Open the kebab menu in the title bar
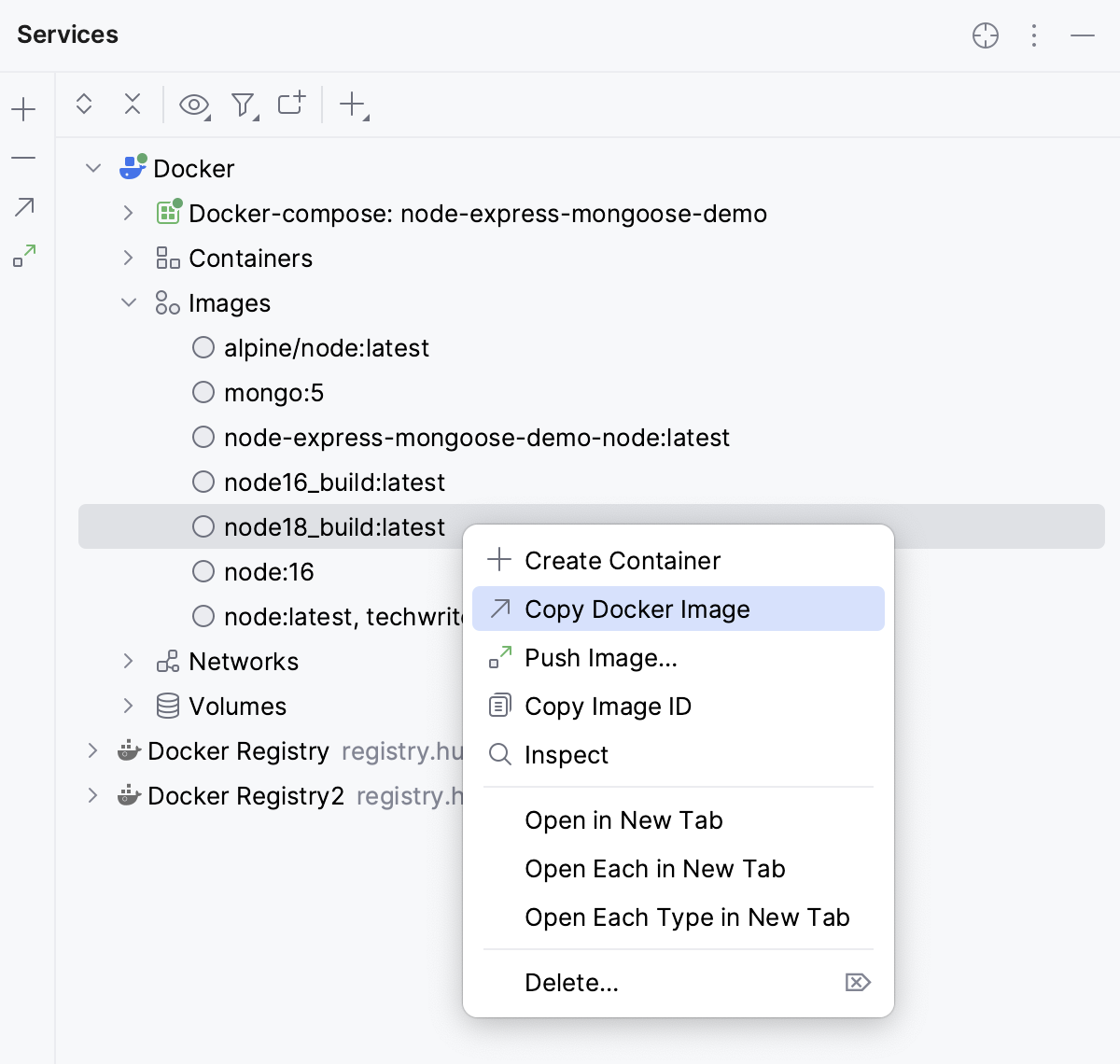This screenshot has height=1064, width=1120. tap(1033, 35)
